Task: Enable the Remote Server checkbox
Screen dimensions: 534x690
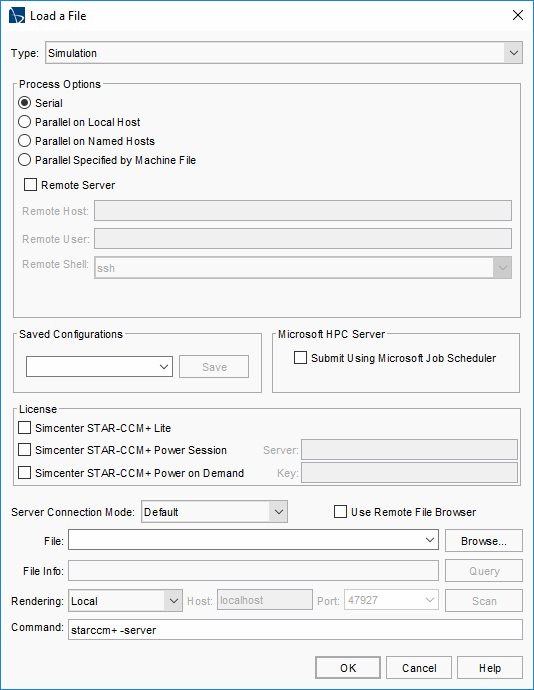Action: pos(30,185)
